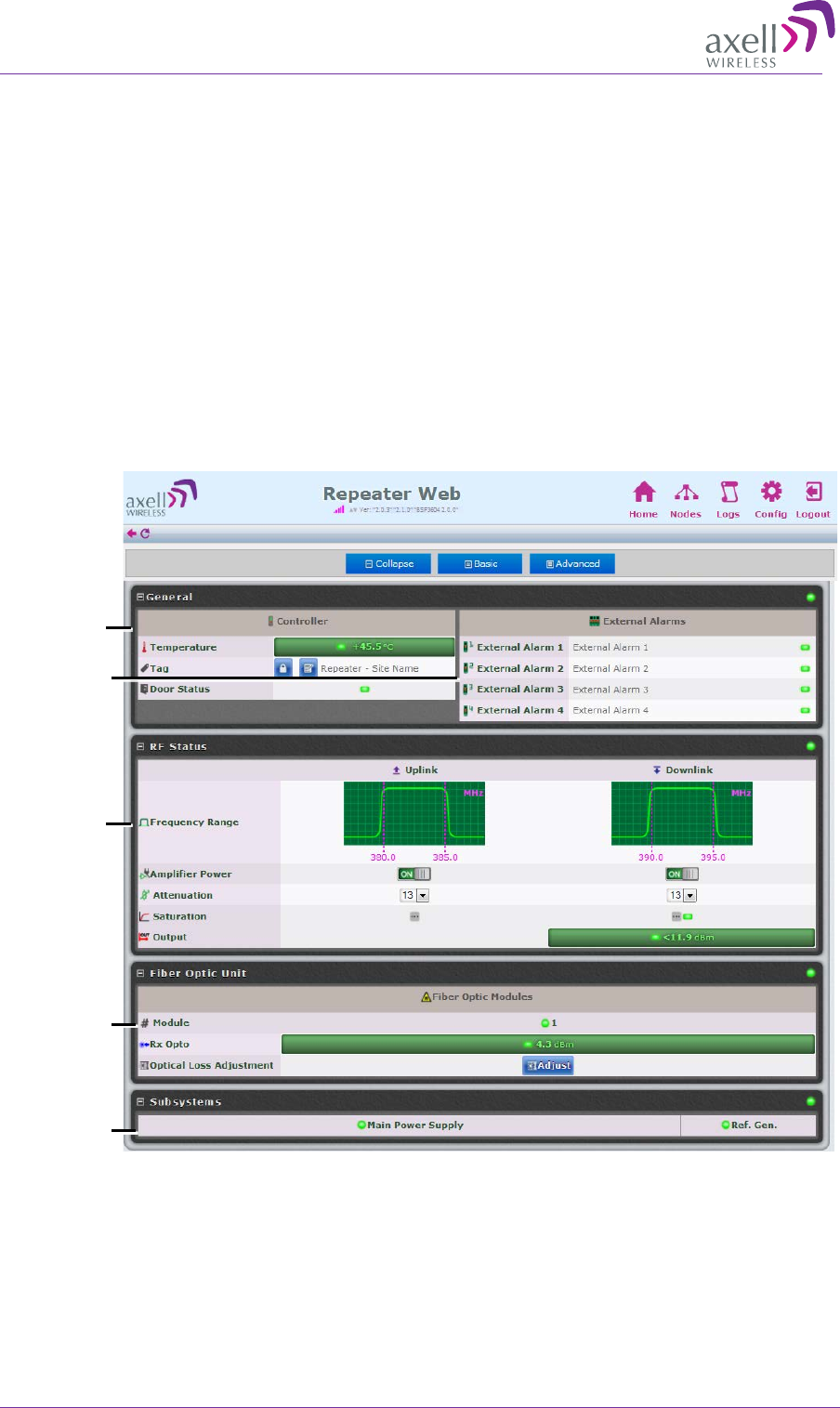Click the Adjust optical loss button

point(548,1066)
